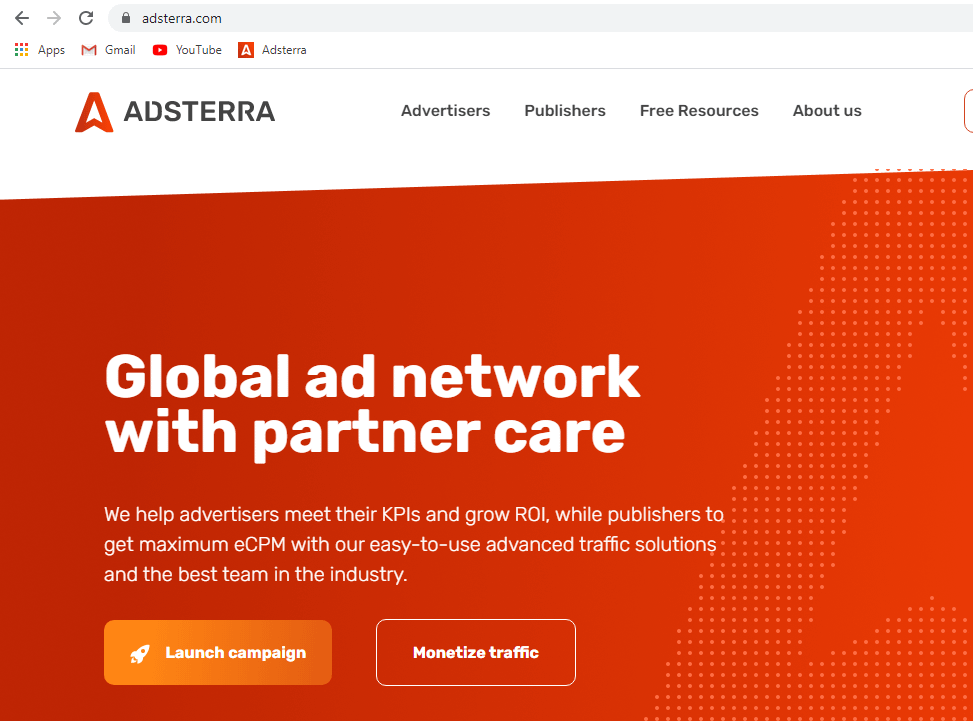Viewport: 973px width, 721px height.
Task: Click the Gmail envelope icon bookmark
Action: pos(89,50)
